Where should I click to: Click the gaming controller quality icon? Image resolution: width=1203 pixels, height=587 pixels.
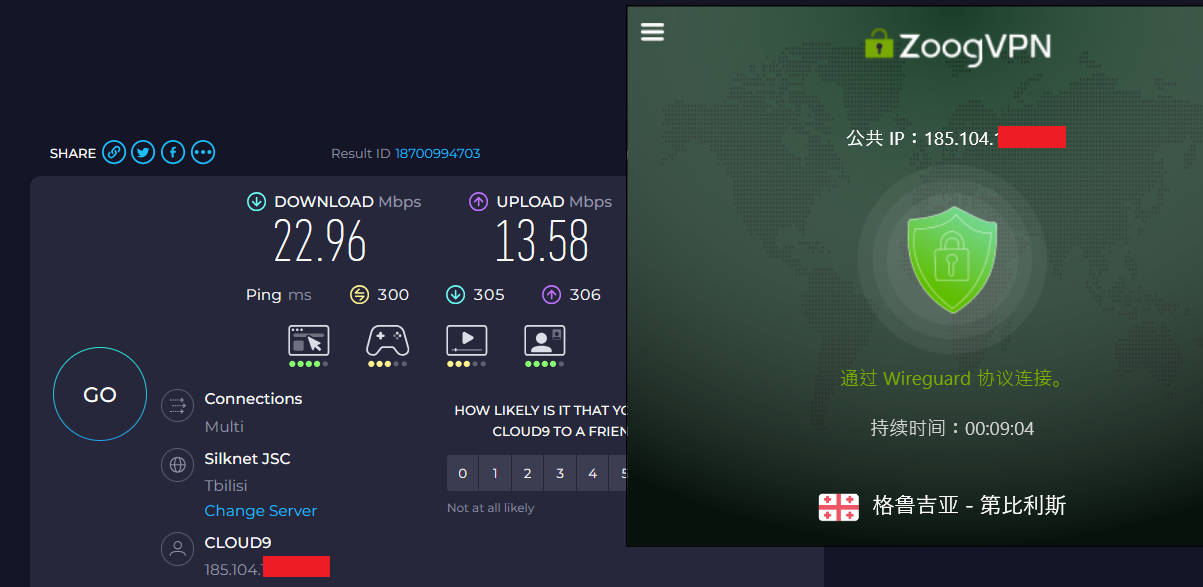pyautogui.click(x=387, y=341)
